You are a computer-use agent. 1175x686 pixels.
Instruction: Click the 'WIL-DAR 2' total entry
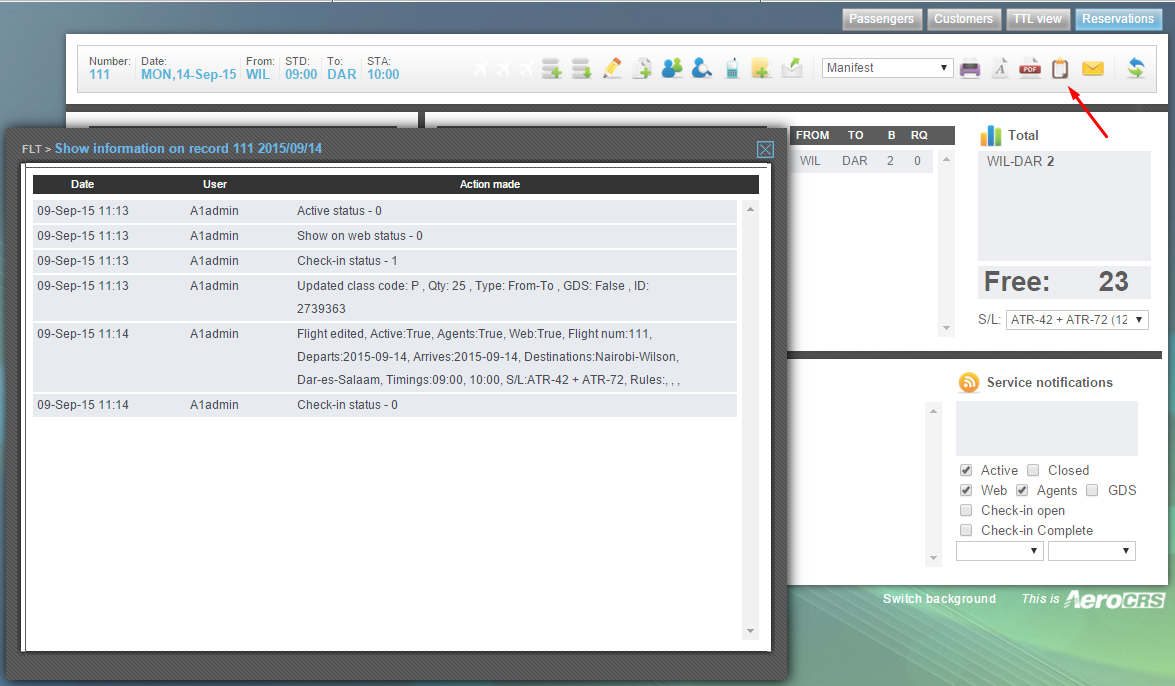pos(1020,161)
